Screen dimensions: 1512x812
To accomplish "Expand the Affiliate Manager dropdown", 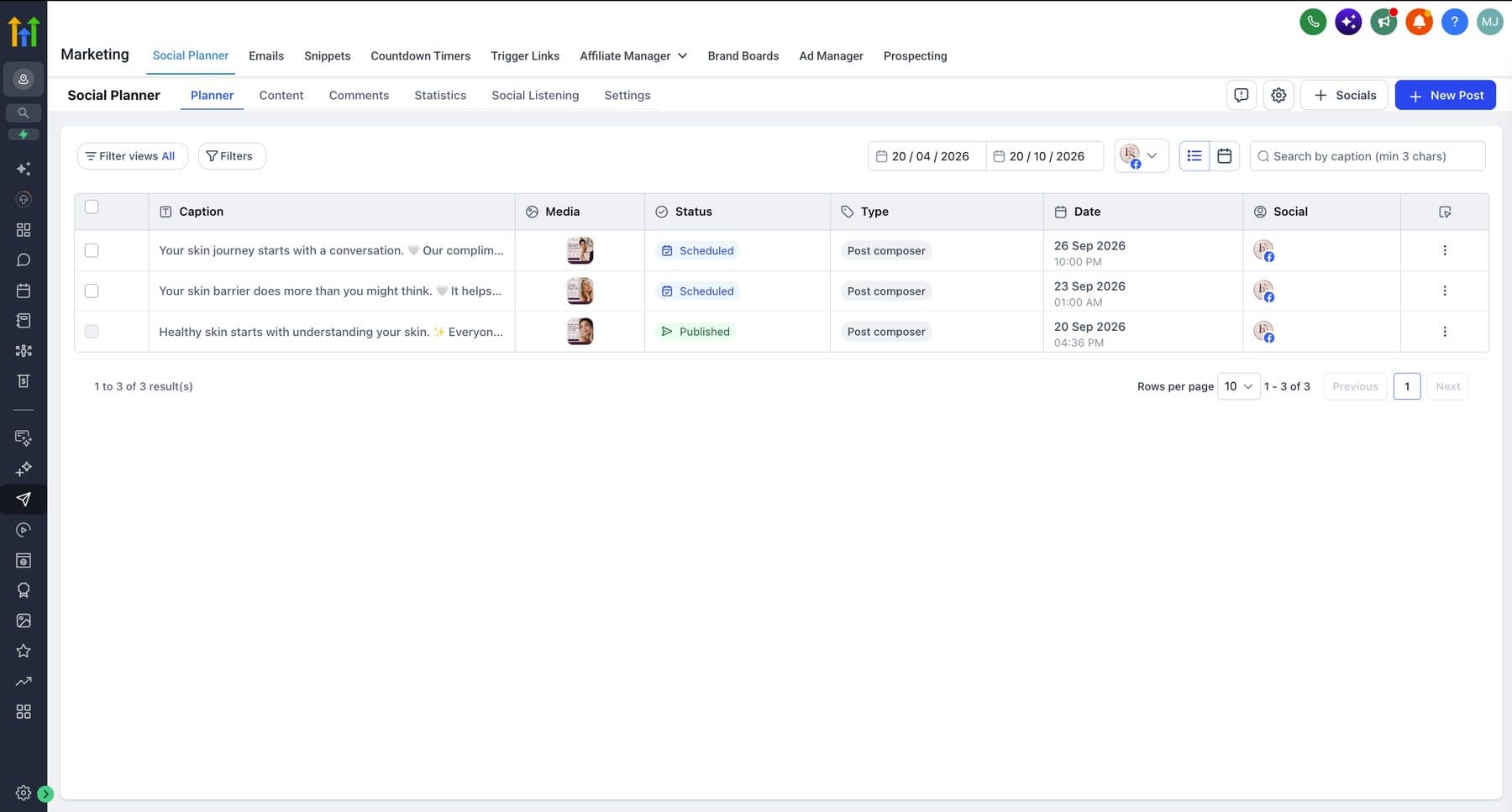I will point(633,55).
